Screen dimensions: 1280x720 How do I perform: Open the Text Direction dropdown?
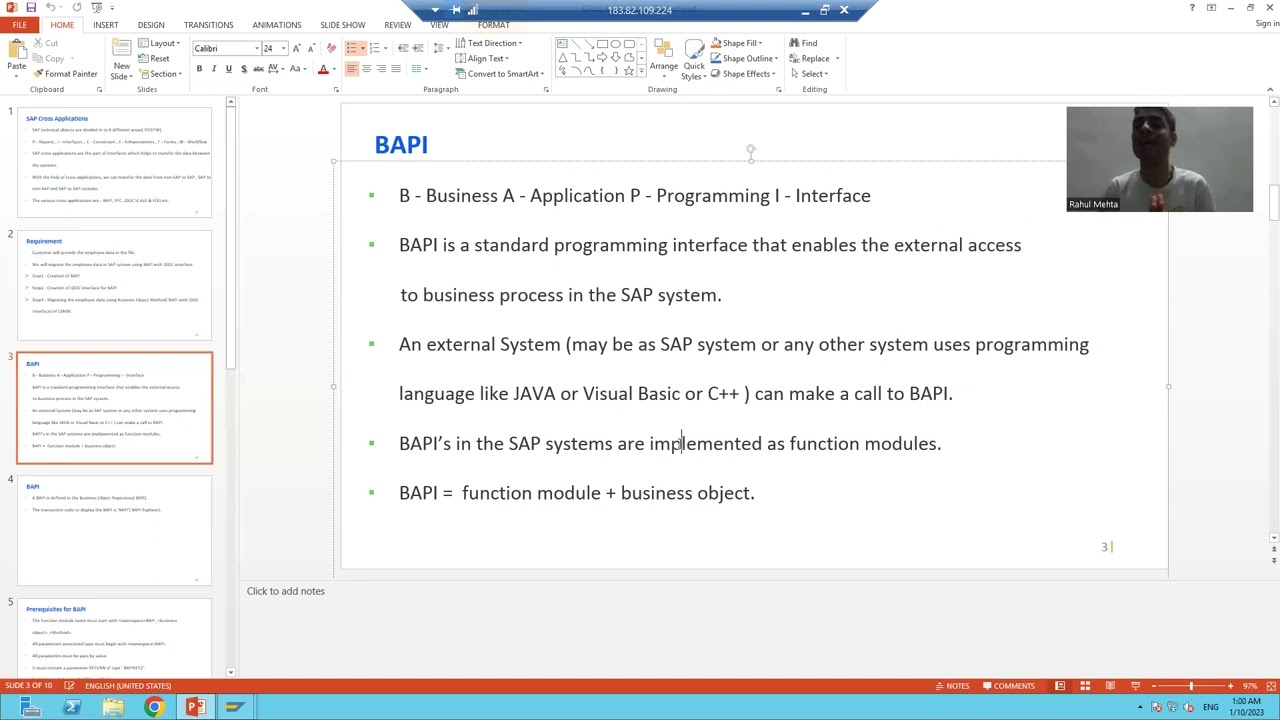[488, 43]
